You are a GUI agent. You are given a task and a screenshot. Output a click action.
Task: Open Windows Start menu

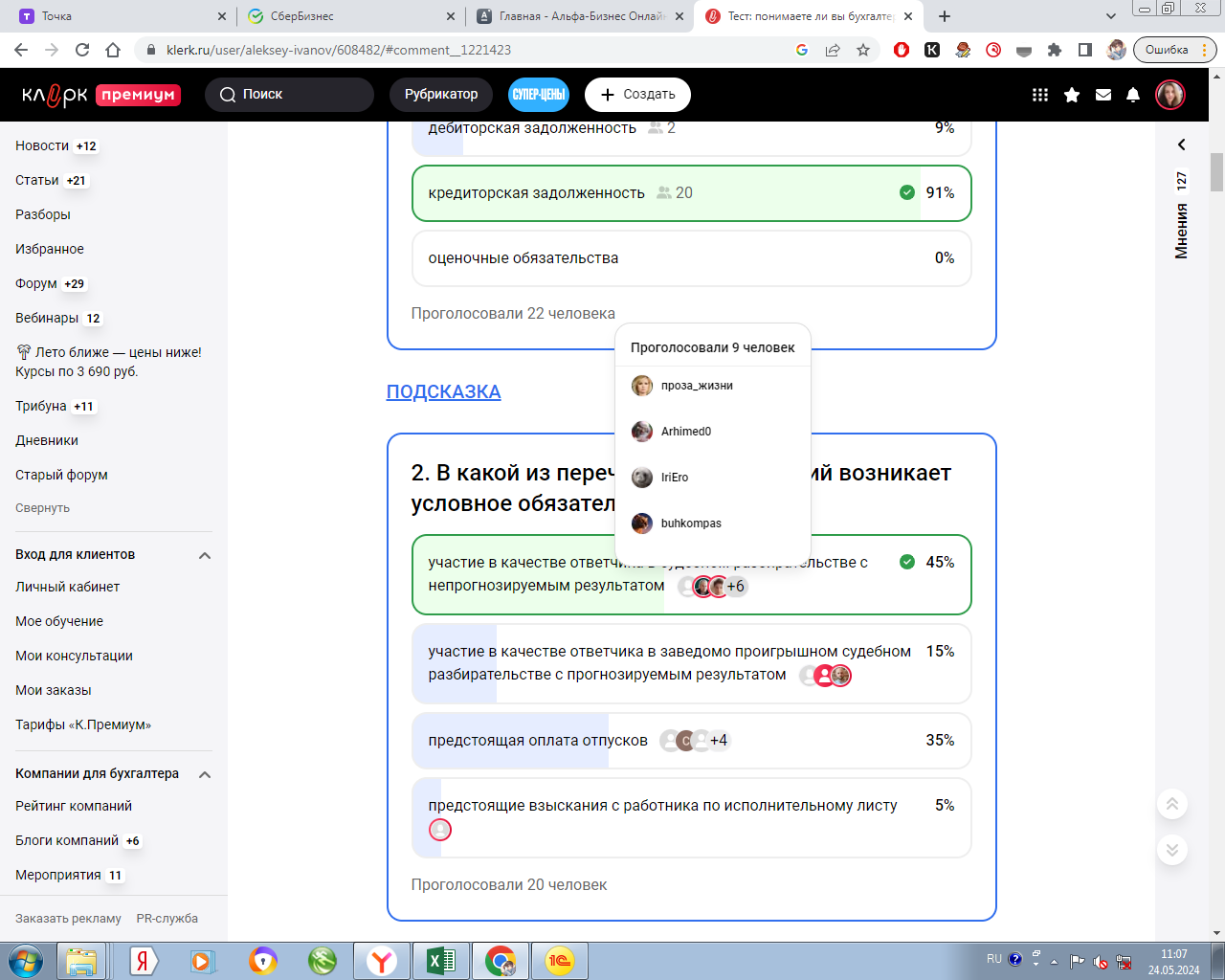click(x=26, y=960)
